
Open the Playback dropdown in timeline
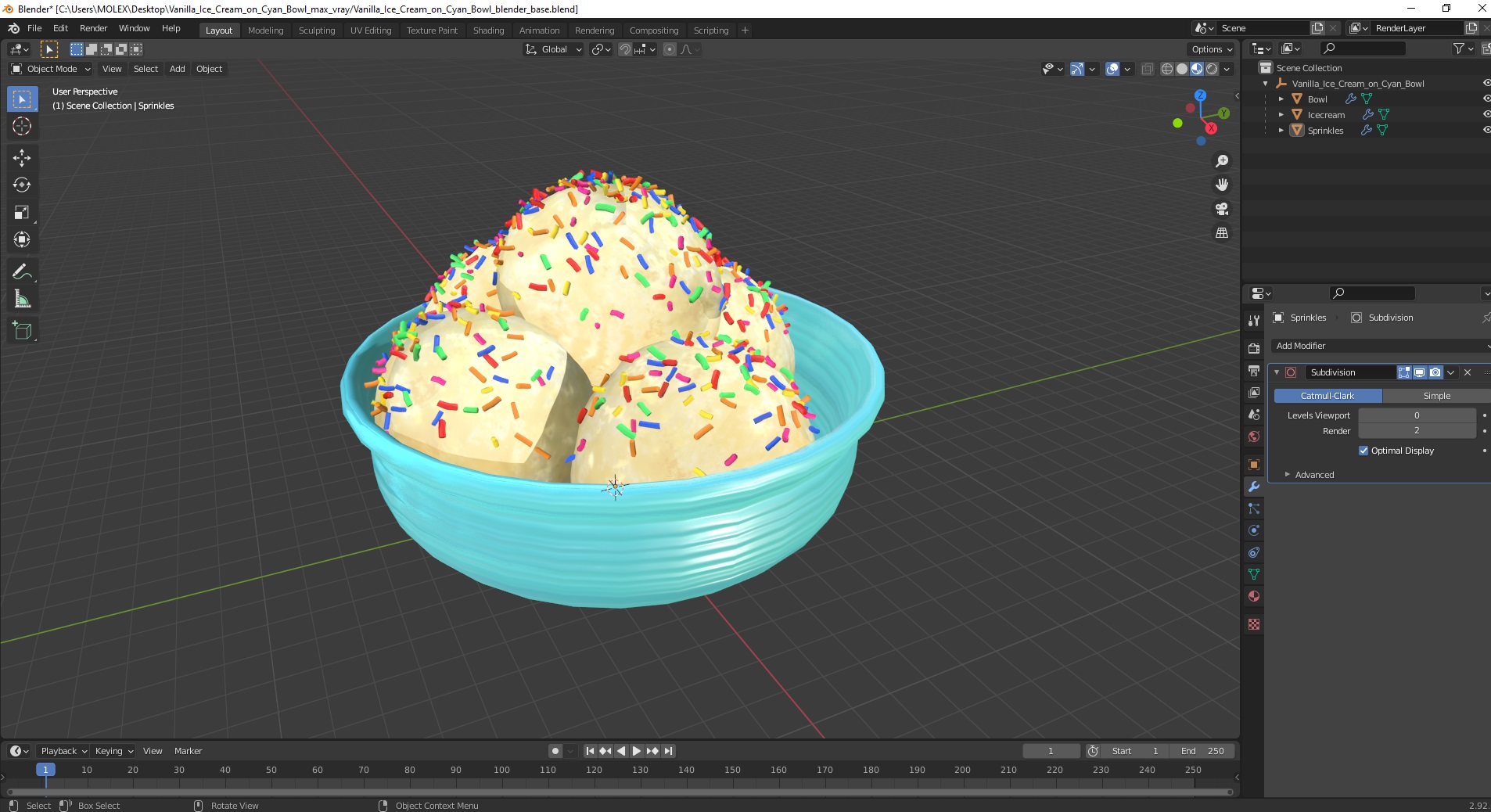pos(63,751)
